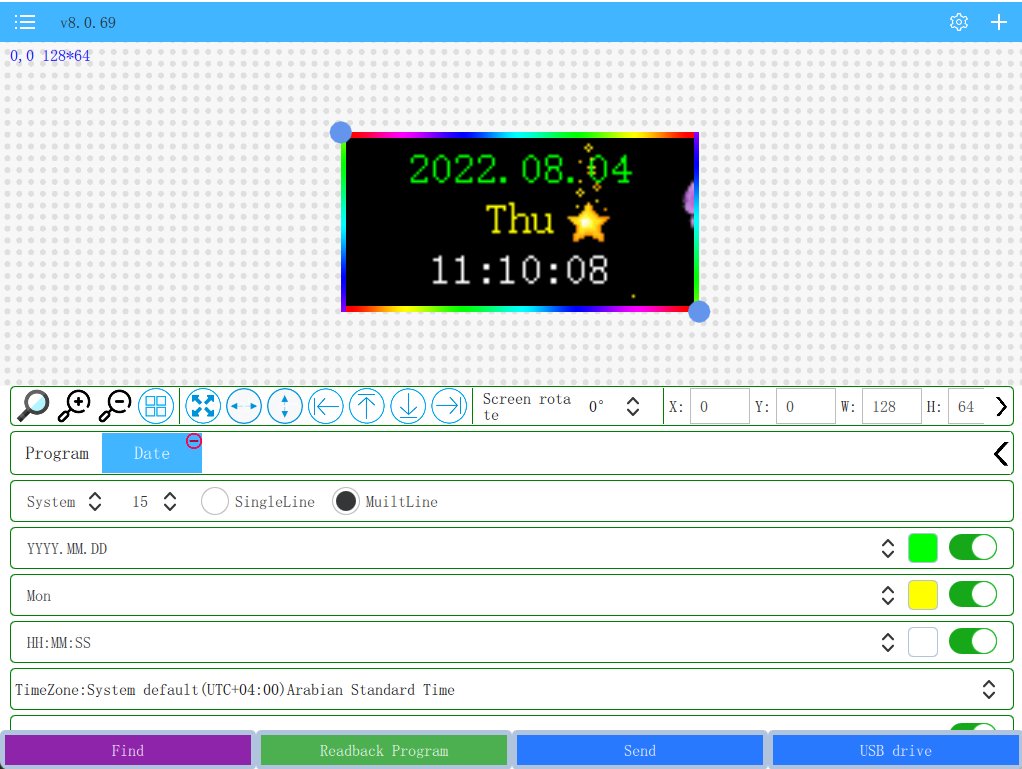Click the W width input field
1022x769 pixels.
coord(892,407)
